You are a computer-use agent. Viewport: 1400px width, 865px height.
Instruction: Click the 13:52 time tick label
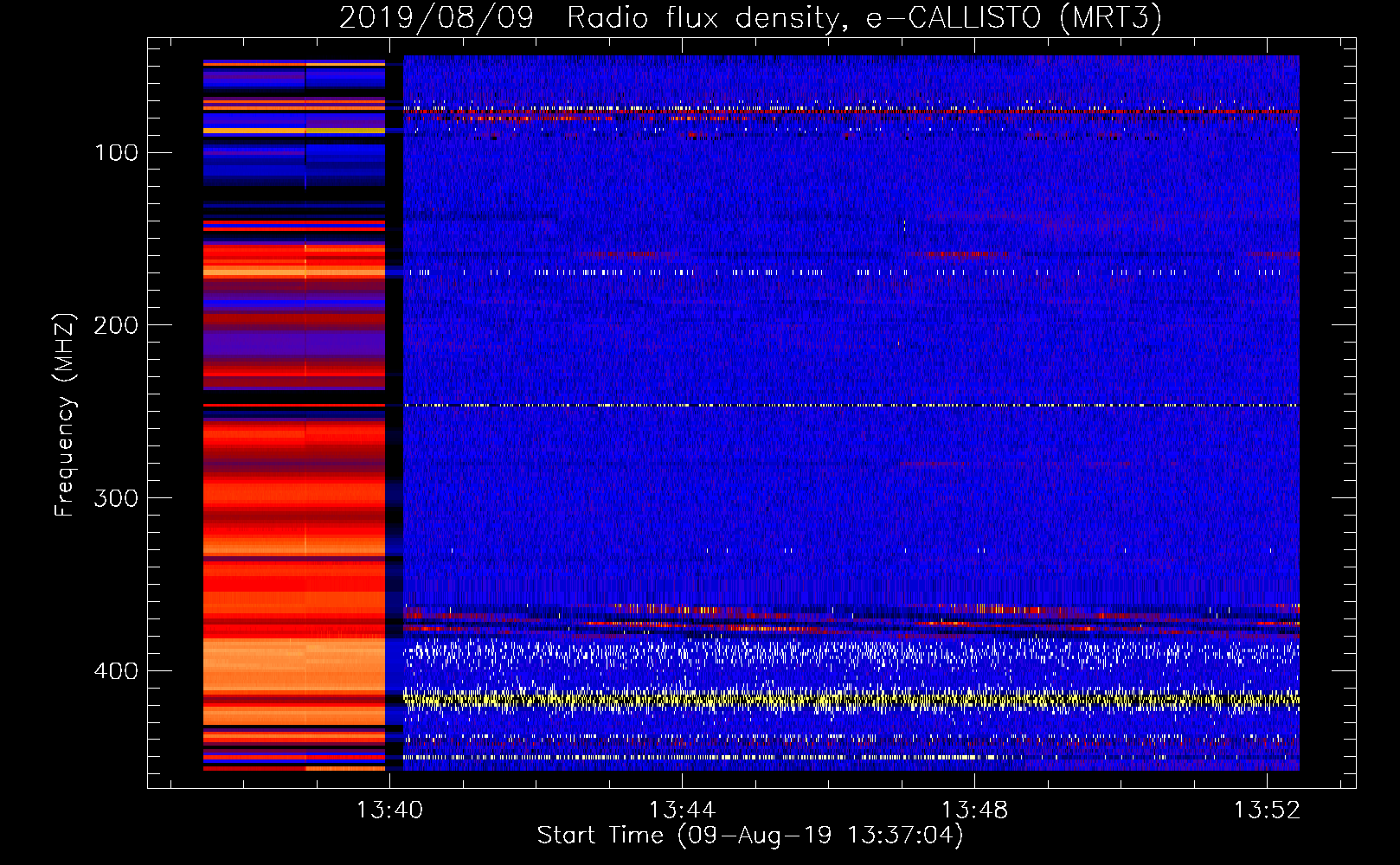point(1268,810)
